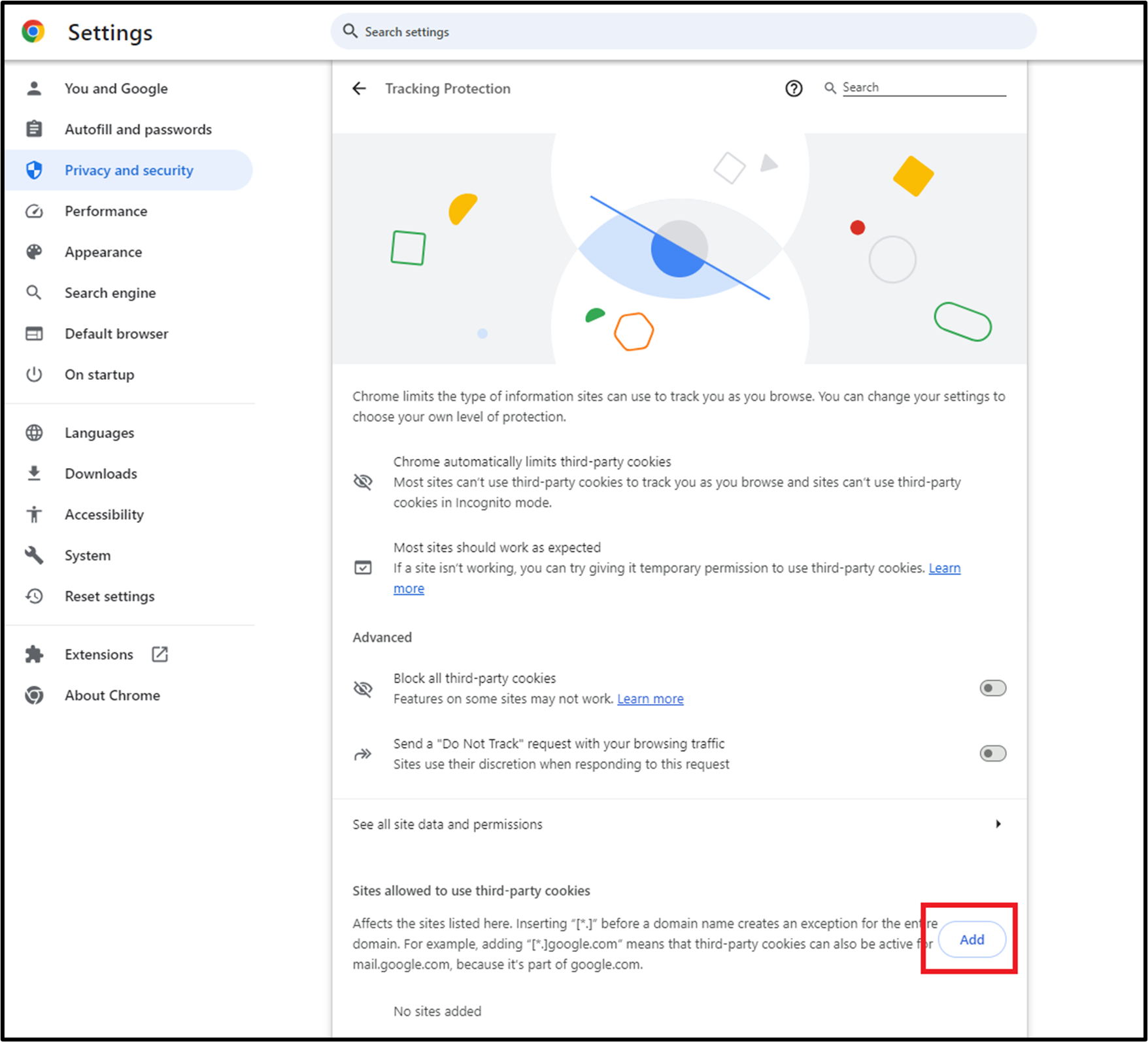Enable Block all third-party cookies toggle
The height and width of the screenshot is (1042, 1148).
click(x=992, y=688)
